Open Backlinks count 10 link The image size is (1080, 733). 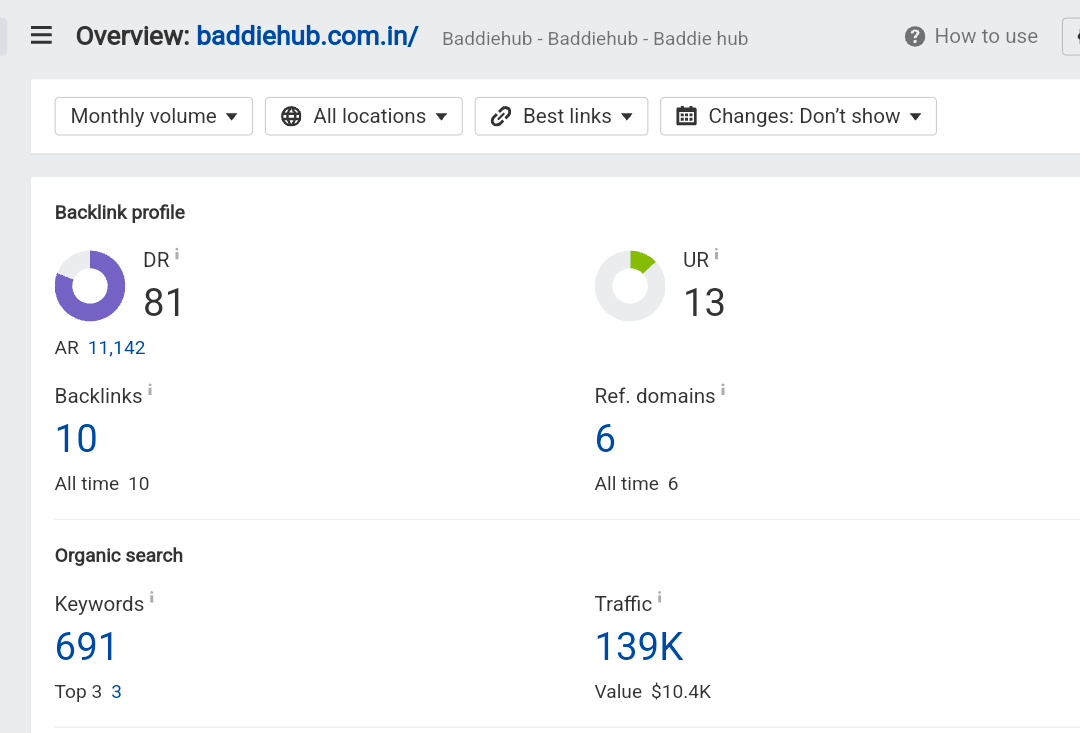(76, 438)
